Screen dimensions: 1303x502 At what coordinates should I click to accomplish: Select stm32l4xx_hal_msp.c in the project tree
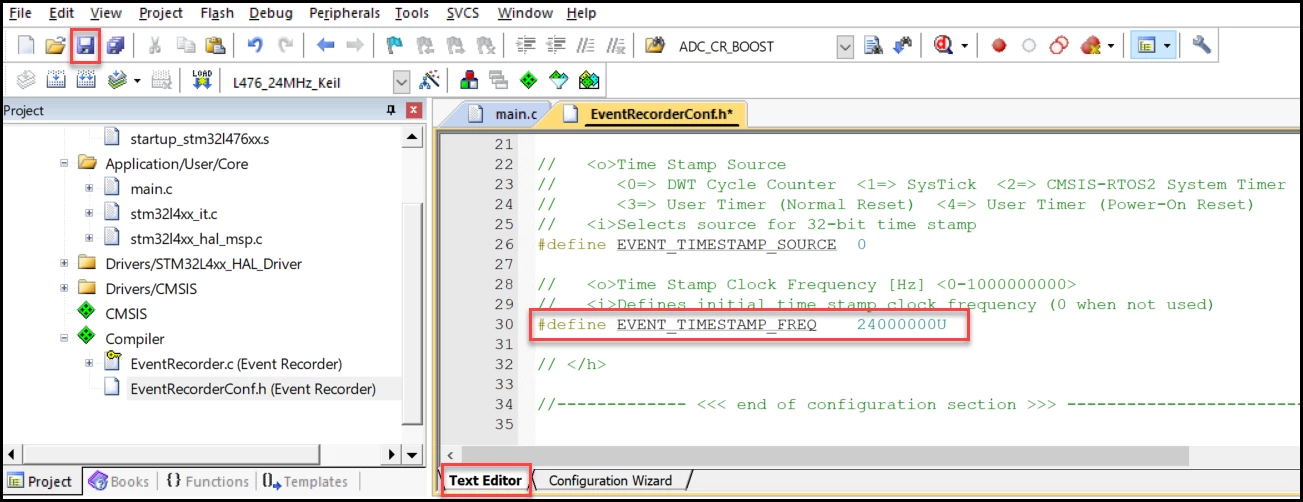(x=196, y=238)
